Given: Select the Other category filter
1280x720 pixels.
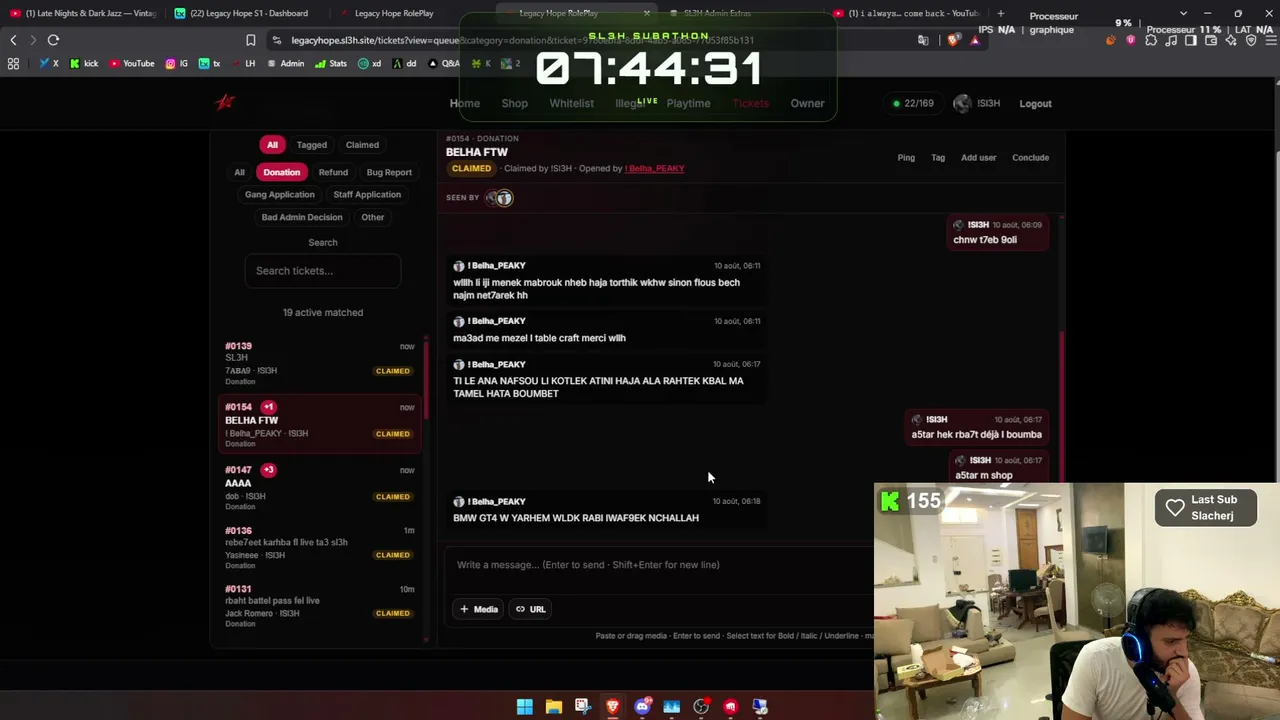Looking at the screenshot, I should coord(373,217).
